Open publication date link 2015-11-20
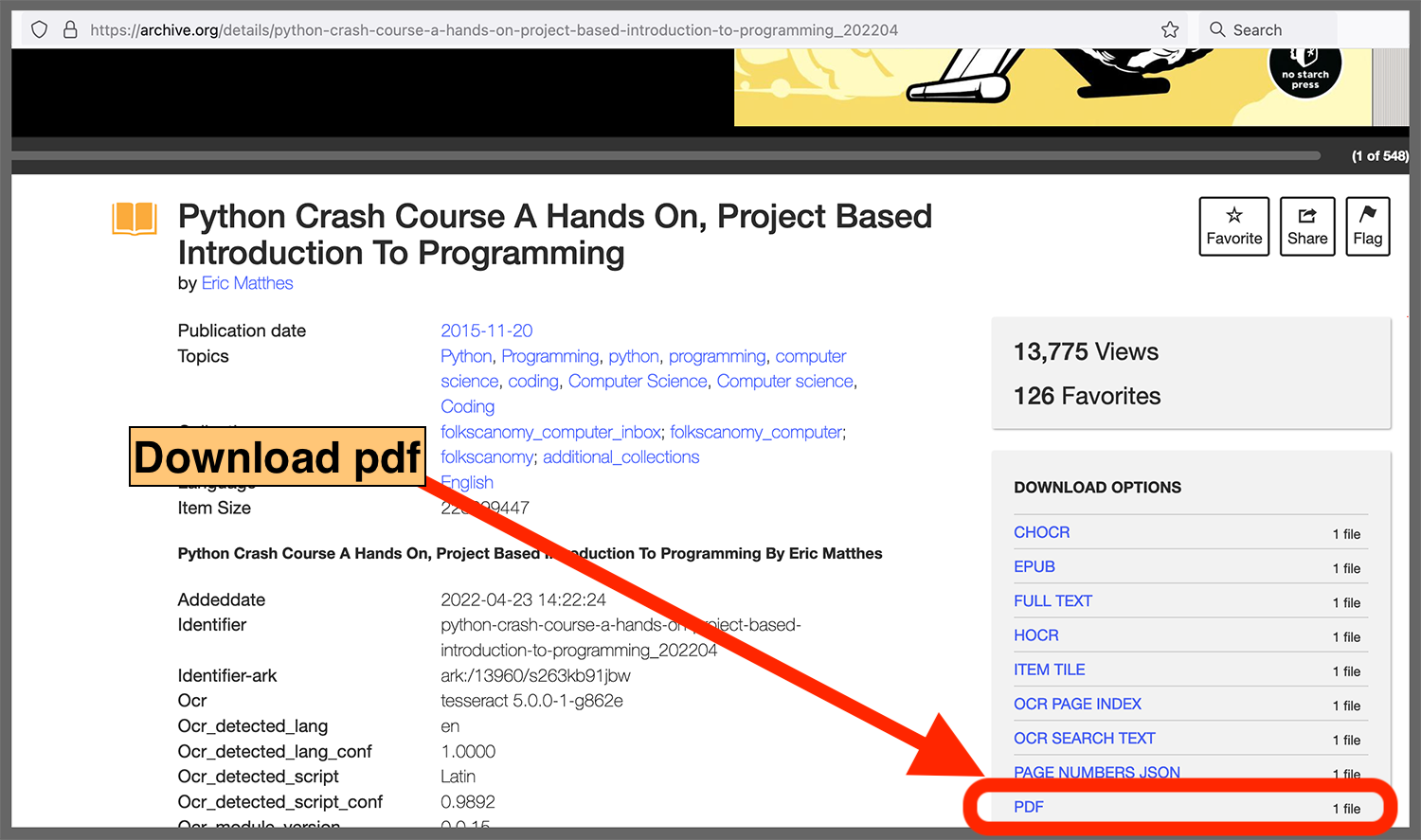This screenshot has height=840, width=1421. (486, 331)
